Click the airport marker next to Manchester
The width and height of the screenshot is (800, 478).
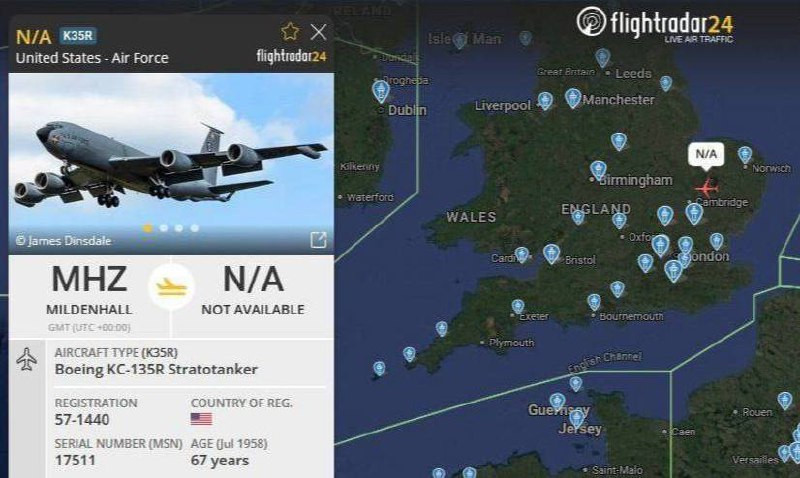(x=573, y=98)
